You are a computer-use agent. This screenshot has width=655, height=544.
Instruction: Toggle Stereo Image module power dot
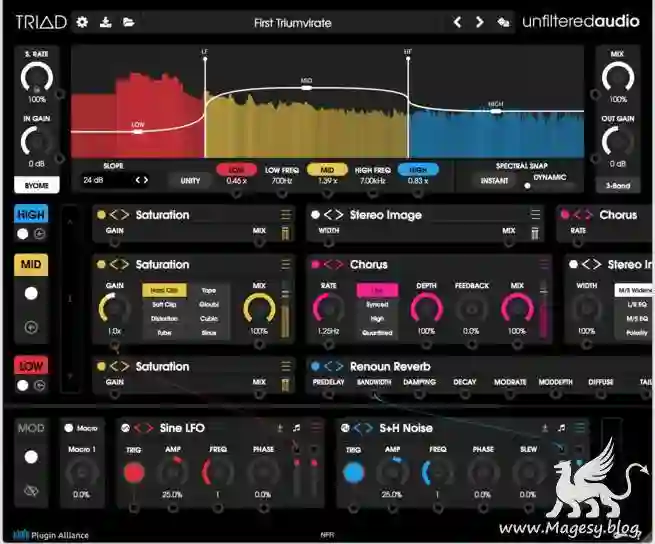tap(315, 215)
